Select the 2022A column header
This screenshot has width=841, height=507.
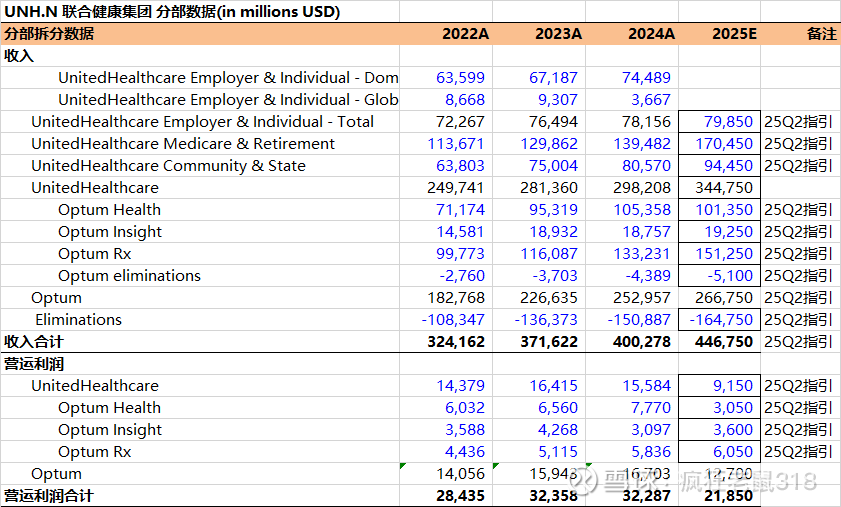[x=466, y=34]
